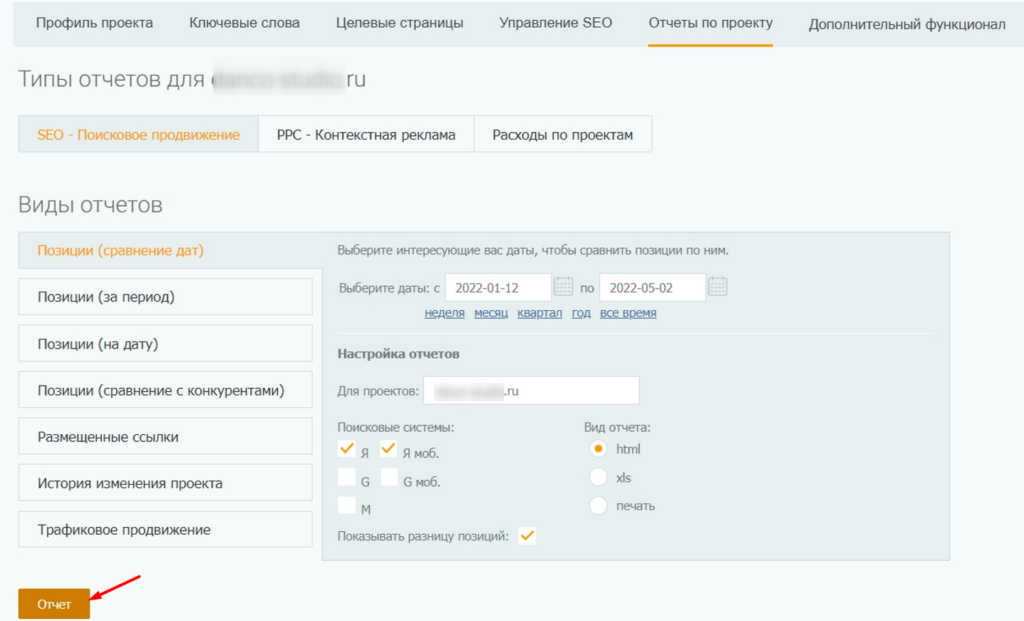This screenshot has height=621, width=1024.
Task: Click the orange Отчет button
Action: 54,604
